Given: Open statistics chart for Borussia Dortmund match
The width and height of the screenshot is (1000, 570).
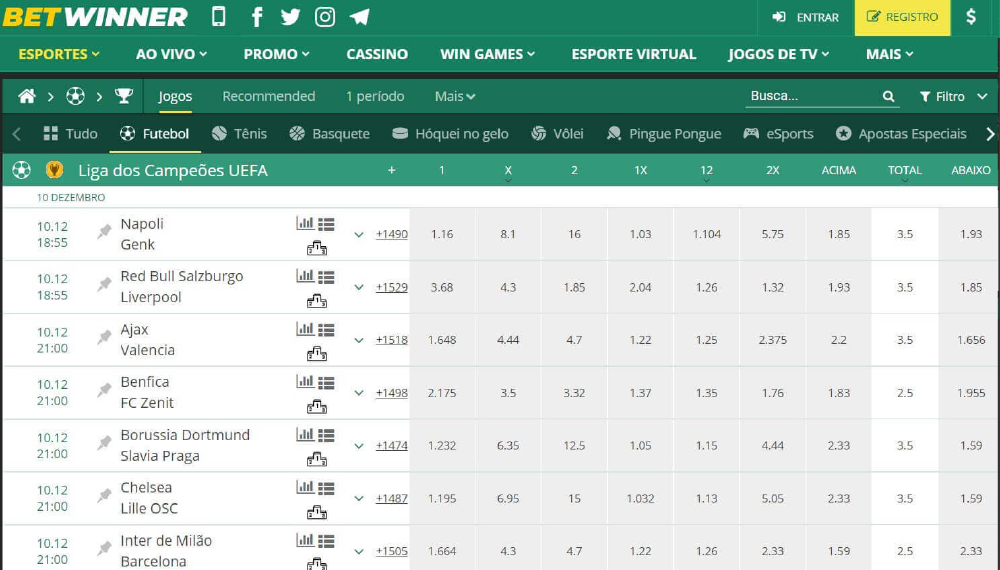Looking at the screenshot, I should point(305,435).
